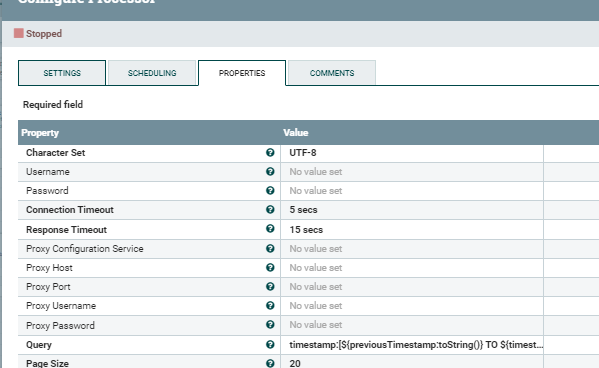Click the Value column header
Screen dimensions: 599x368
tap(296, 133)
